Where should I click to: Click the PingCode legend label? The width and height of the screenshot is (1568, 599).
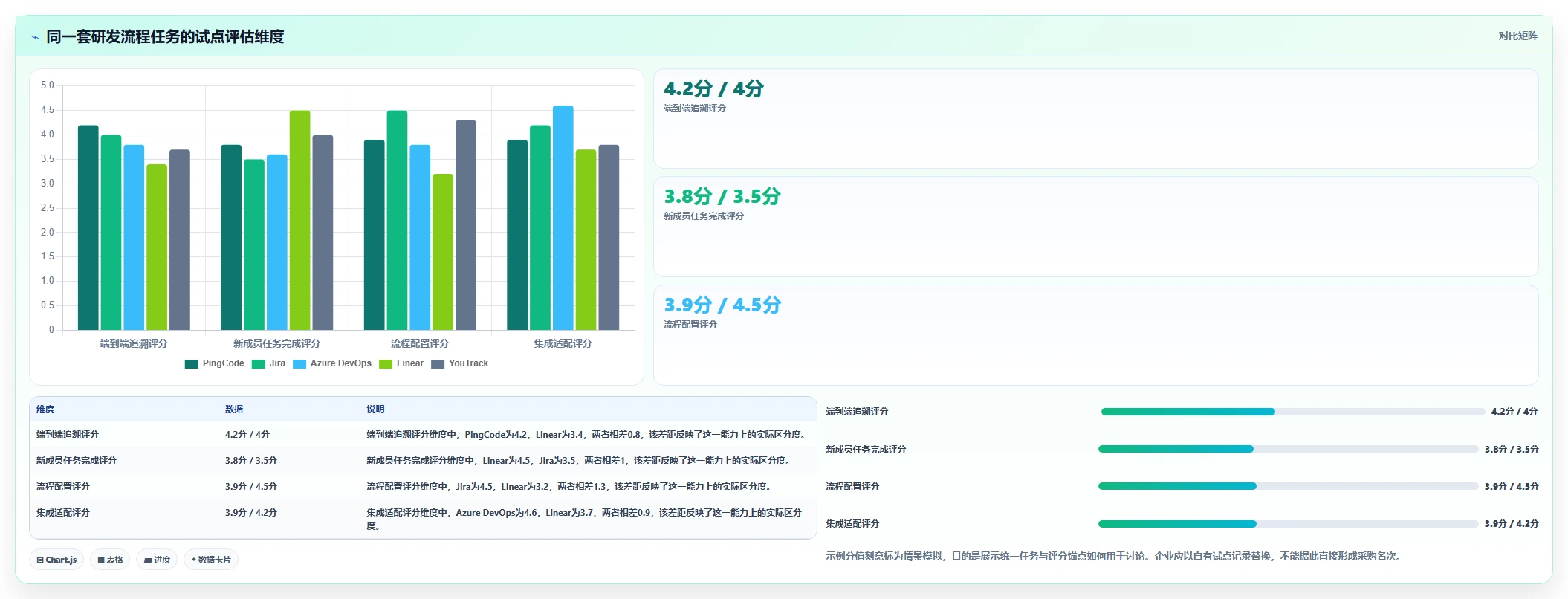tap(223, 363)
